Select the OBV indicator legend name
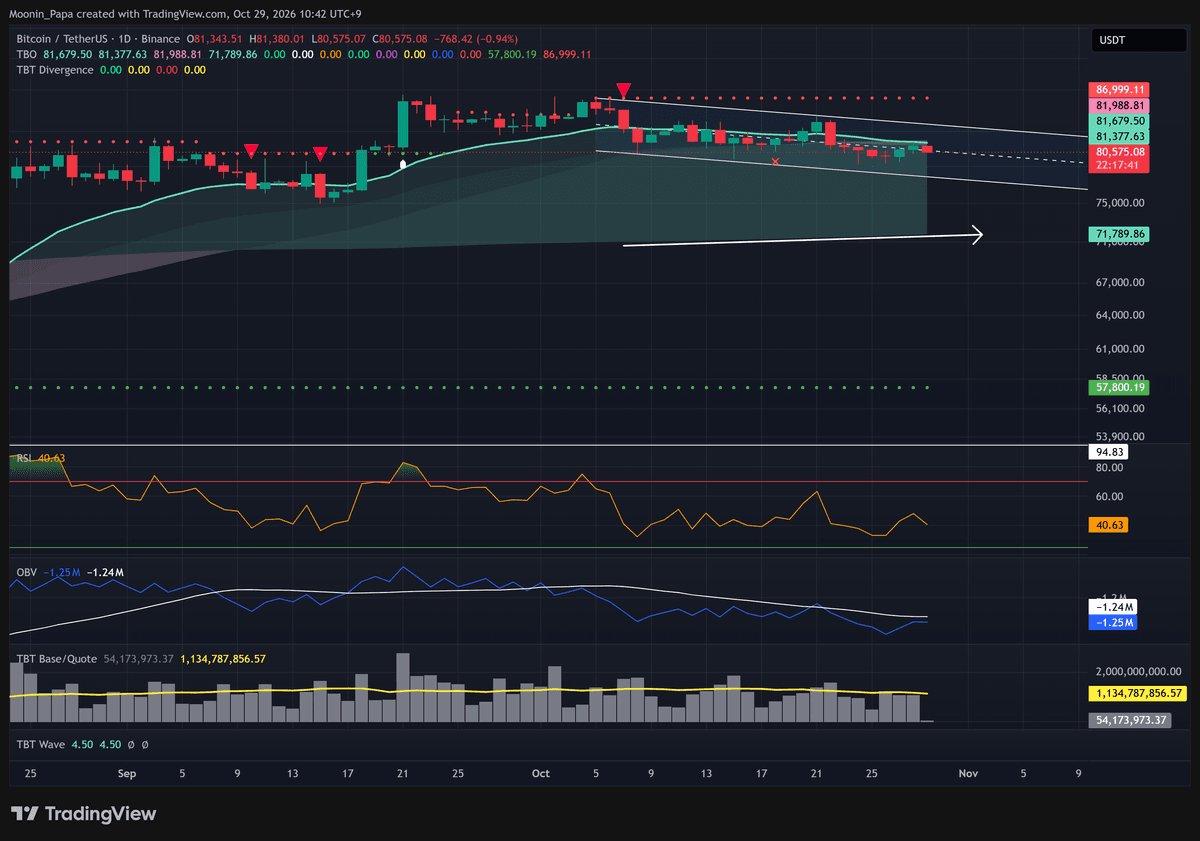The height and width of the screenshot is (841, 1200). pyautogui.click(x=28, y=572)
